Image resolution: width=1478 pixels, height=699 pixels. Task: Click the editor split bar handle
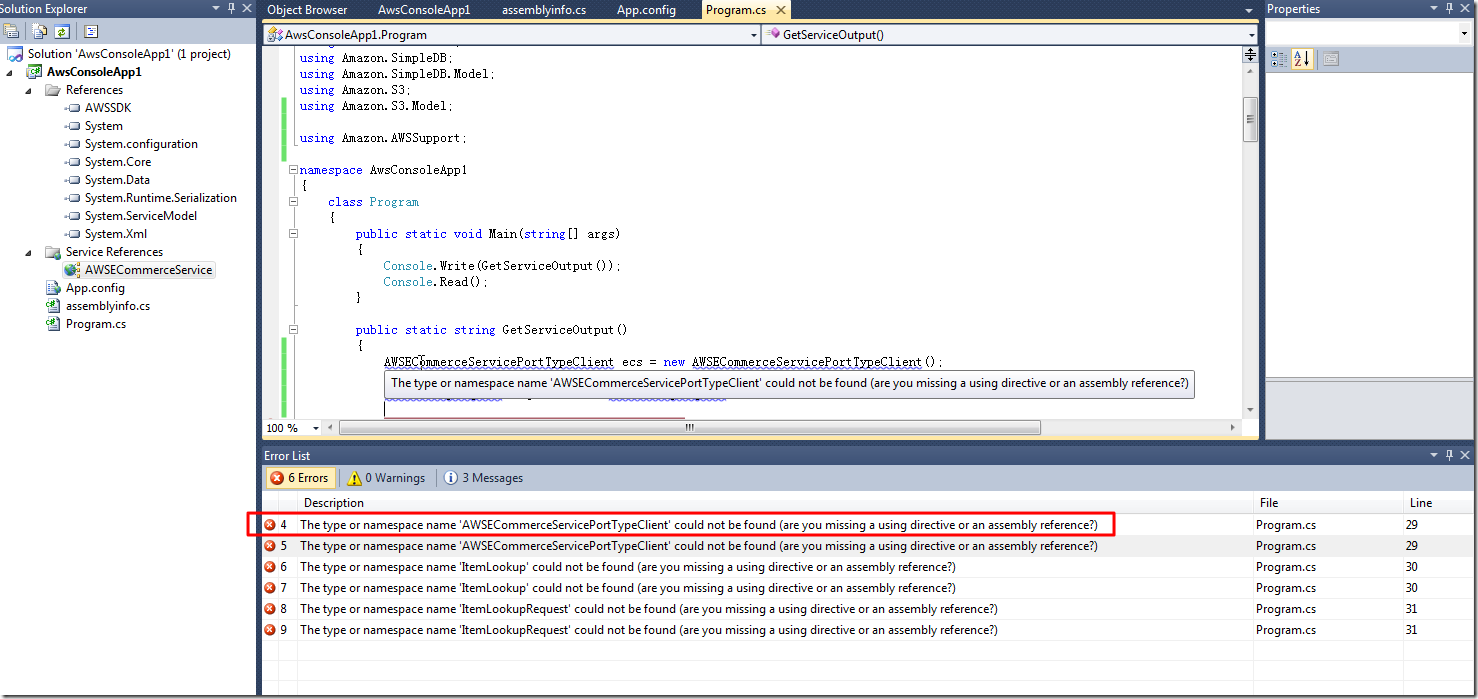[1250, 55]
